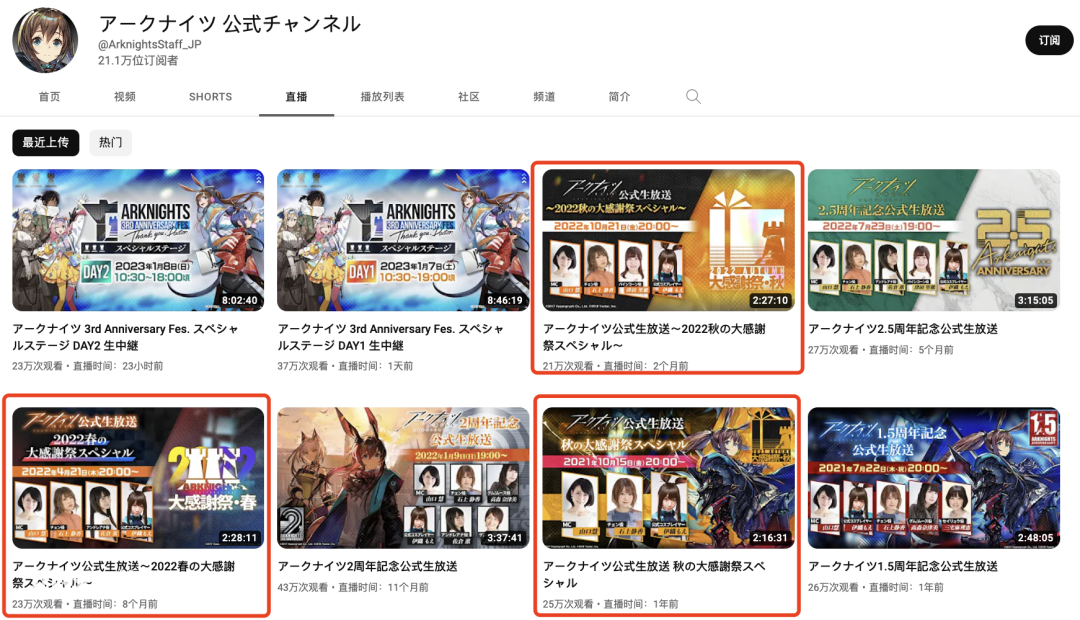Image resolution: width=1080 pixels, height=620 pixels.
Task: Click the 2:27:10 duration badge
Action: point(770,300)
